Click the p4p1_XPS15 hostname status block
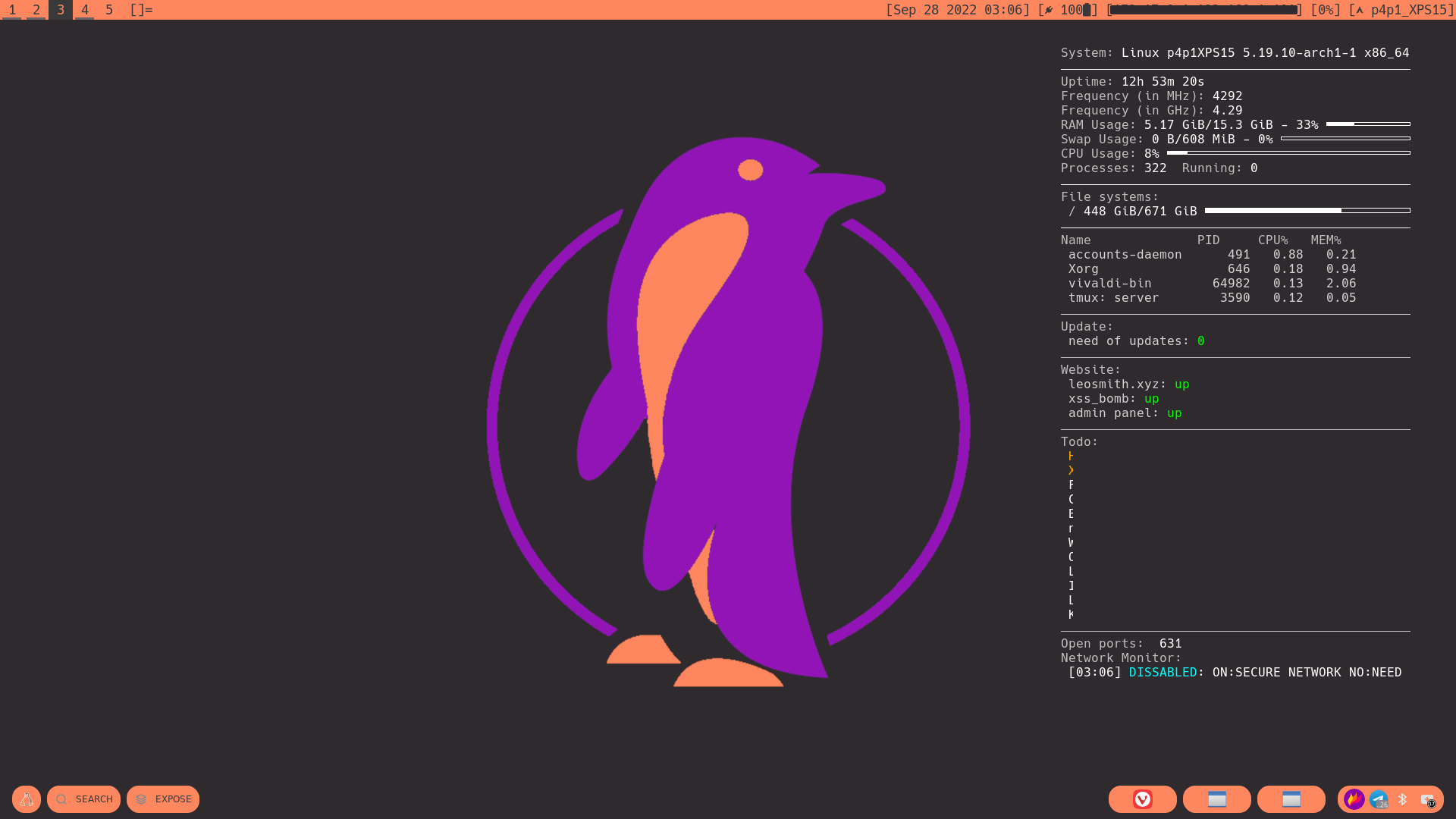1456x819 pixels. 1401,10
